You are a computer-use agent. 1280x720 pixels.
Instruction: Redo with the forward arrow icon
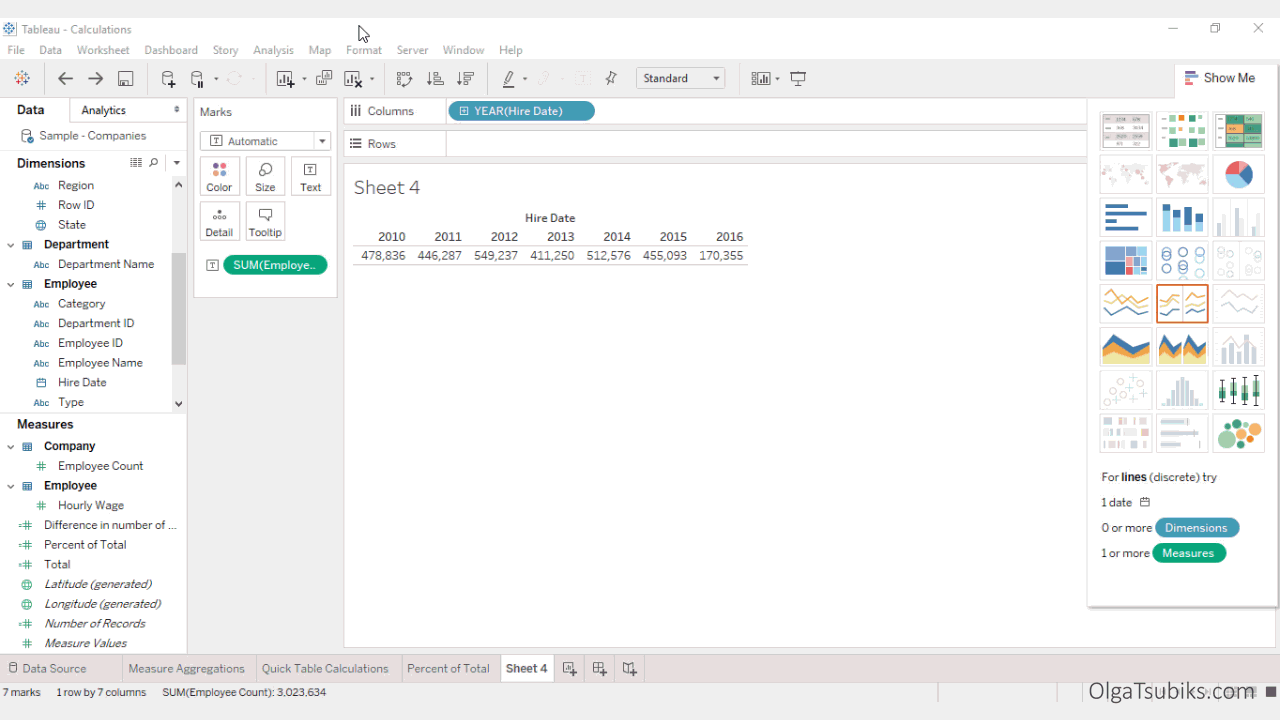[95, 78]
